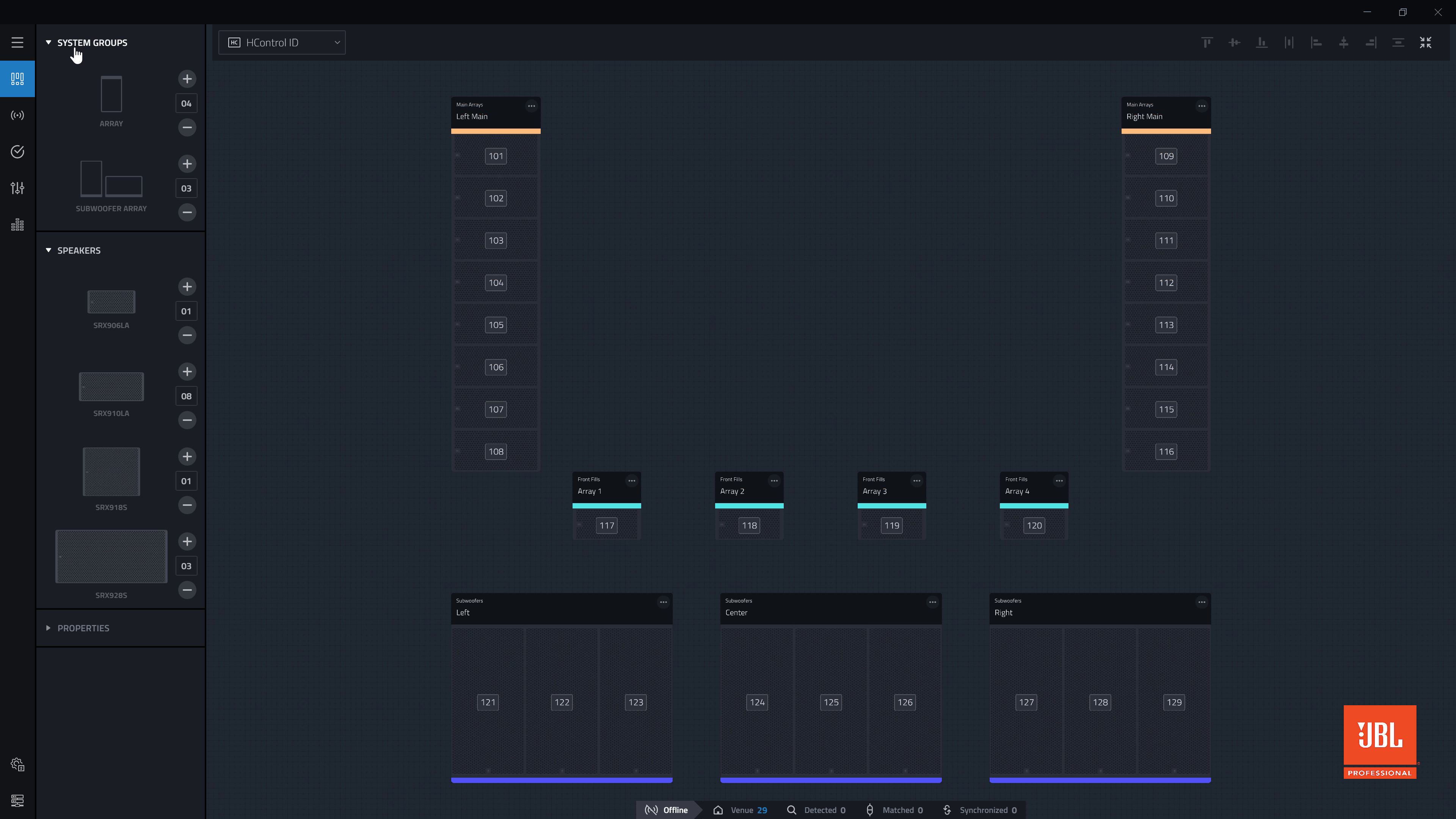
Task: Click the Synchronized 0 status entry
Action: pos(980,810)
